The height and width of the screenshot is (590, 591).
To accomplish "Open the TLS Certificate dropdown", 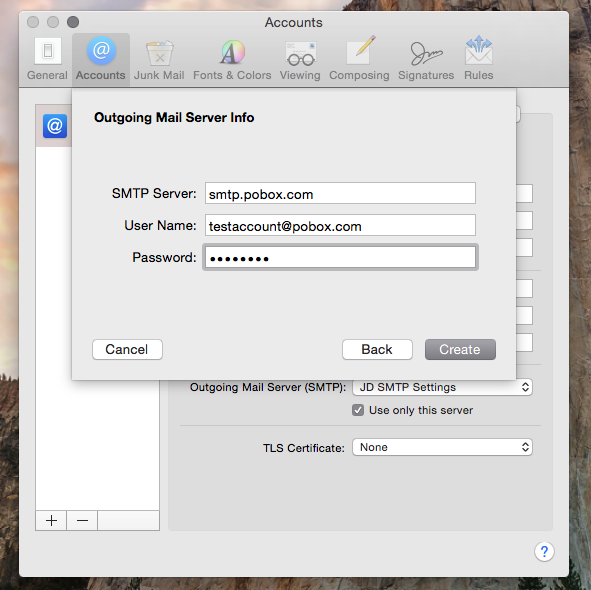I will (442, 447).
